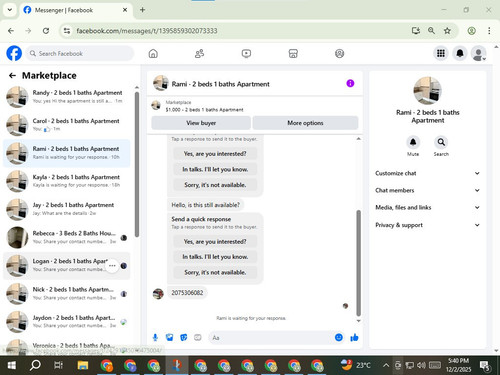Image resolution: width=500 pixels, height=375 pixels.
Task: Choose a sticker in the composer
Action: click(184, 338)
